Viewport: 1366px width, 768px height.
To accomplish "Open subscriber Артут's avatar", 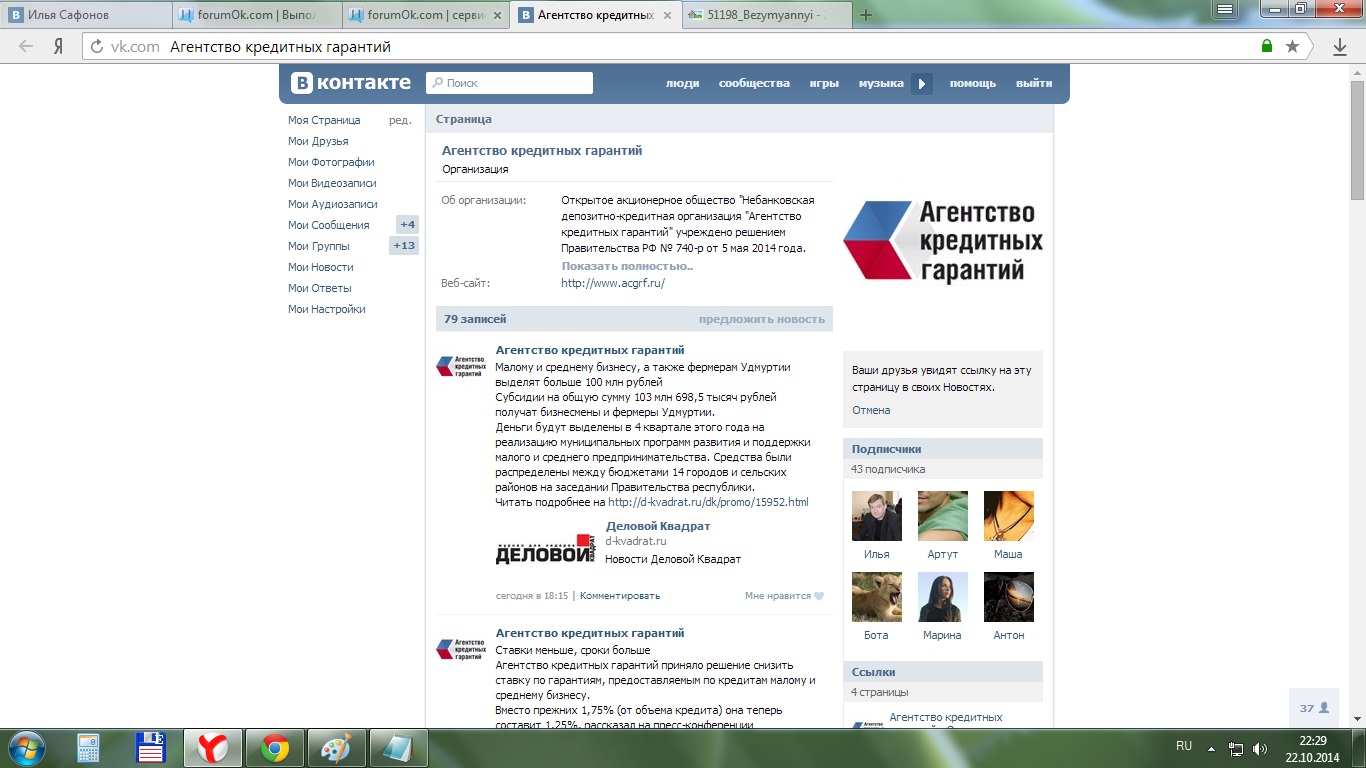I will pyautogui.click(x=943, y=516).
